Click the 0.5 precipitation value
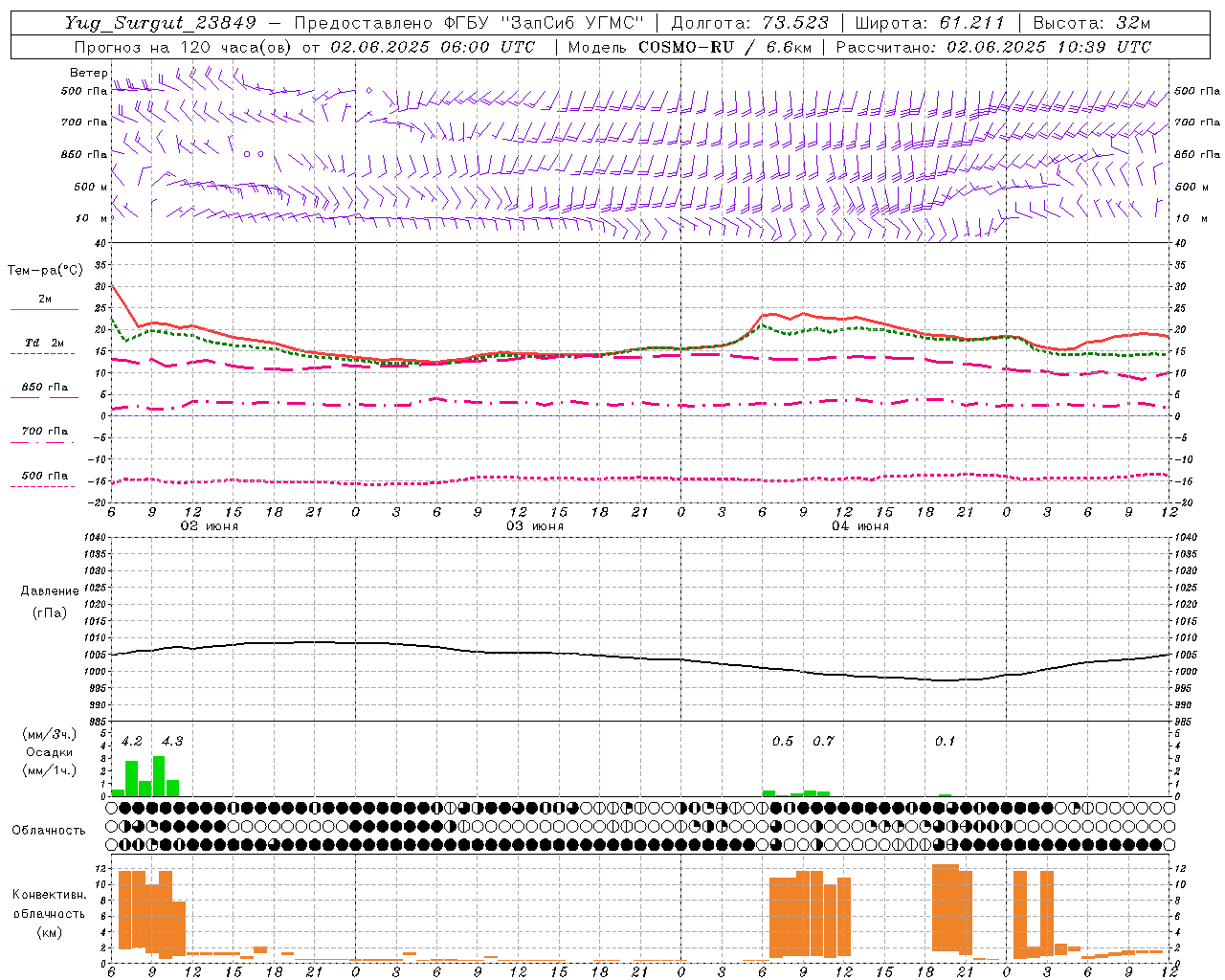Image resolution: width=1225 pixels, height=980 pixels. [x=783, y=741]
